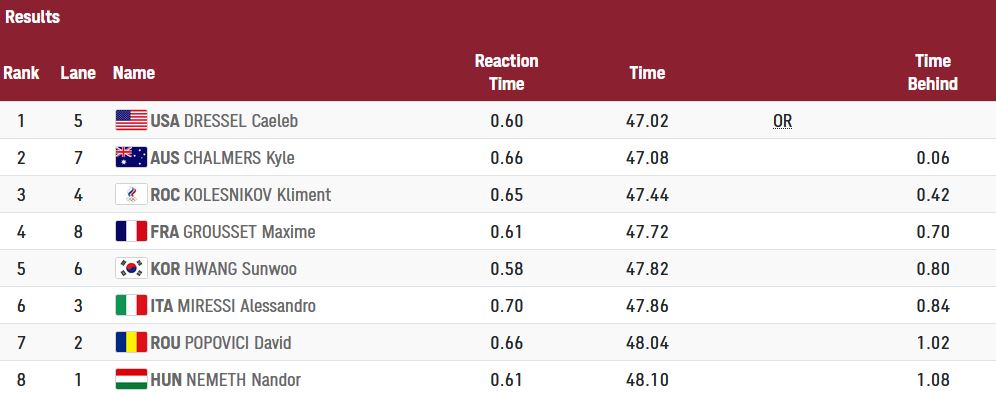This screenshot has width=996, height=395.
Task: Select HWANG Sunwoo's name
Action: [240, 269]
